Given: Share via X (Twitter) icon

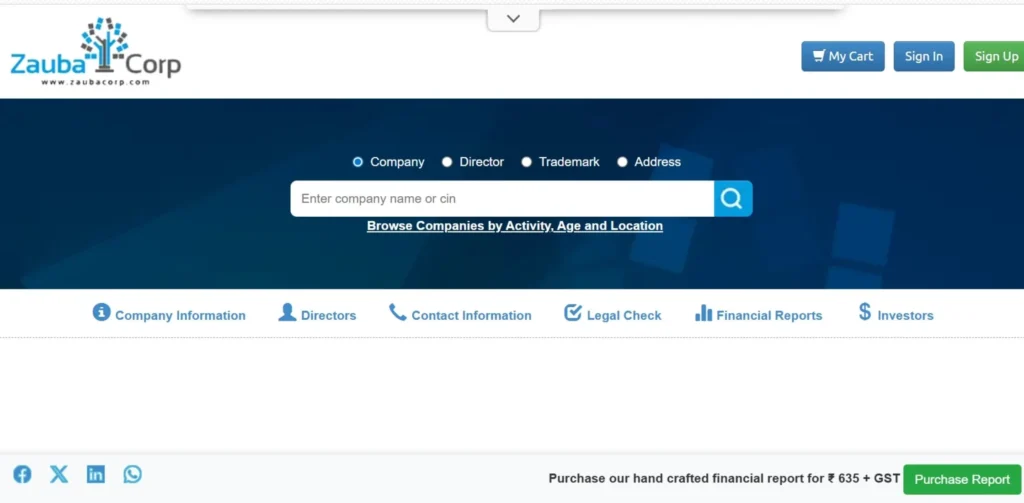Looking at the screenshot, I should pos(59,474).
